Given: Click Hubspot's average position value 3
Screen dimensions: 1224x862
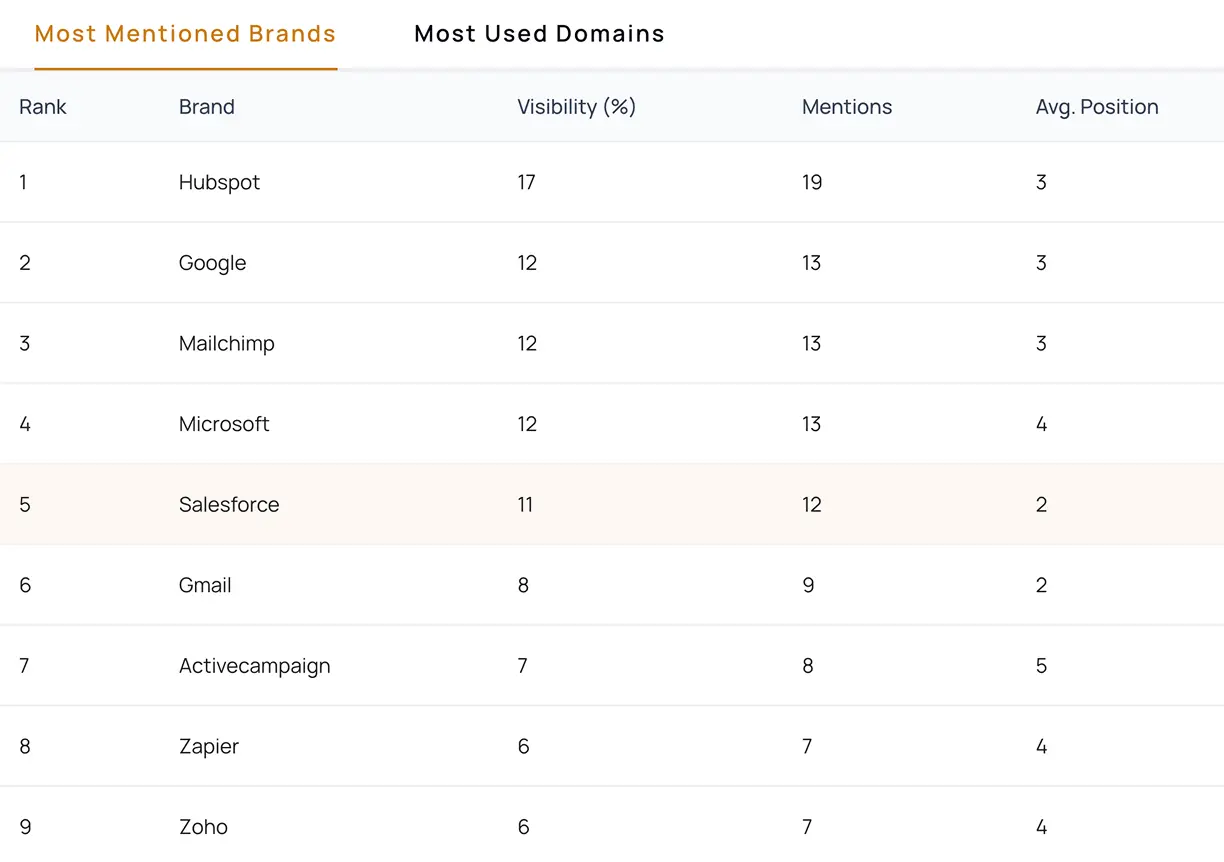Looking at the screenshot, I should (1042, 182).
